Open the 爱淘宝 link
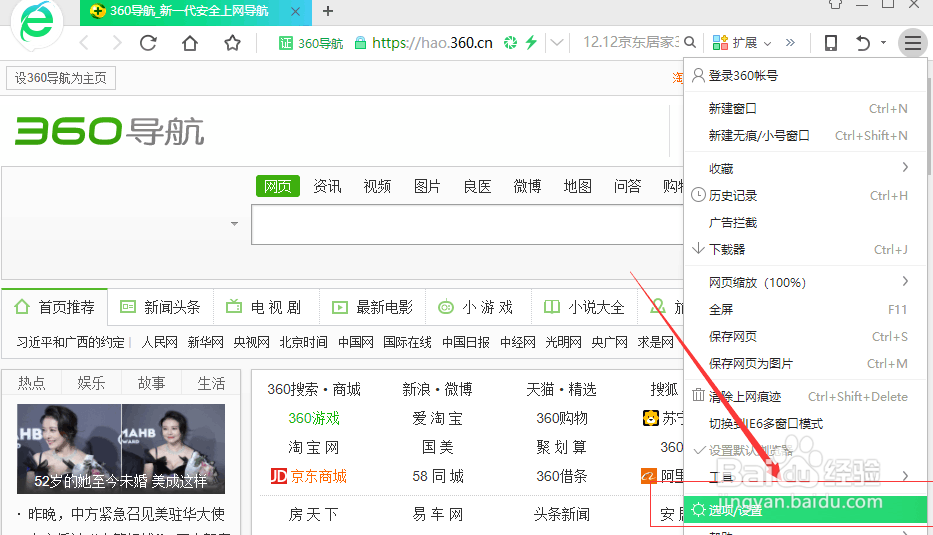This screenshot has width=933, height=535. point(437,418)
